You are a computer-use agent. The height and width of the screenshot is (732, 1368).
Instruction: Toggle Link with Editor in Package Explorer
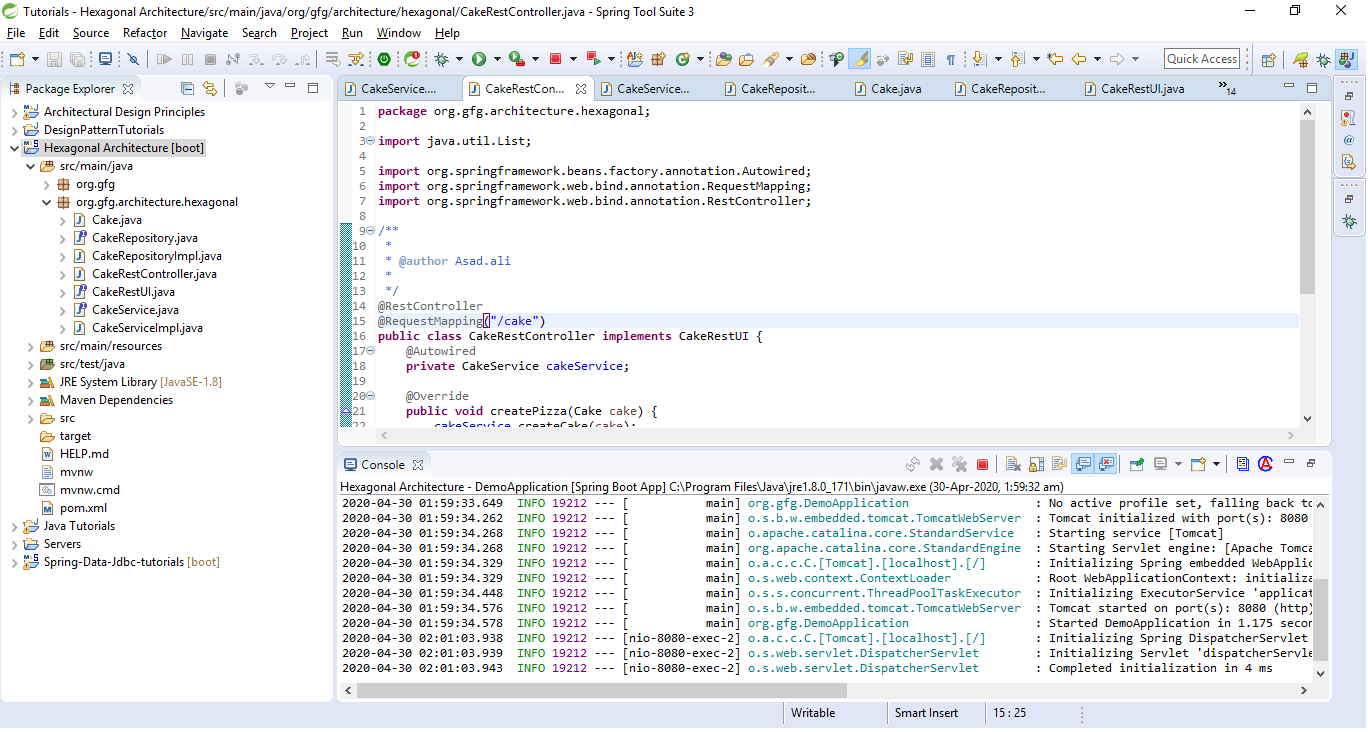pyautogui.click(x=210, y=88)
